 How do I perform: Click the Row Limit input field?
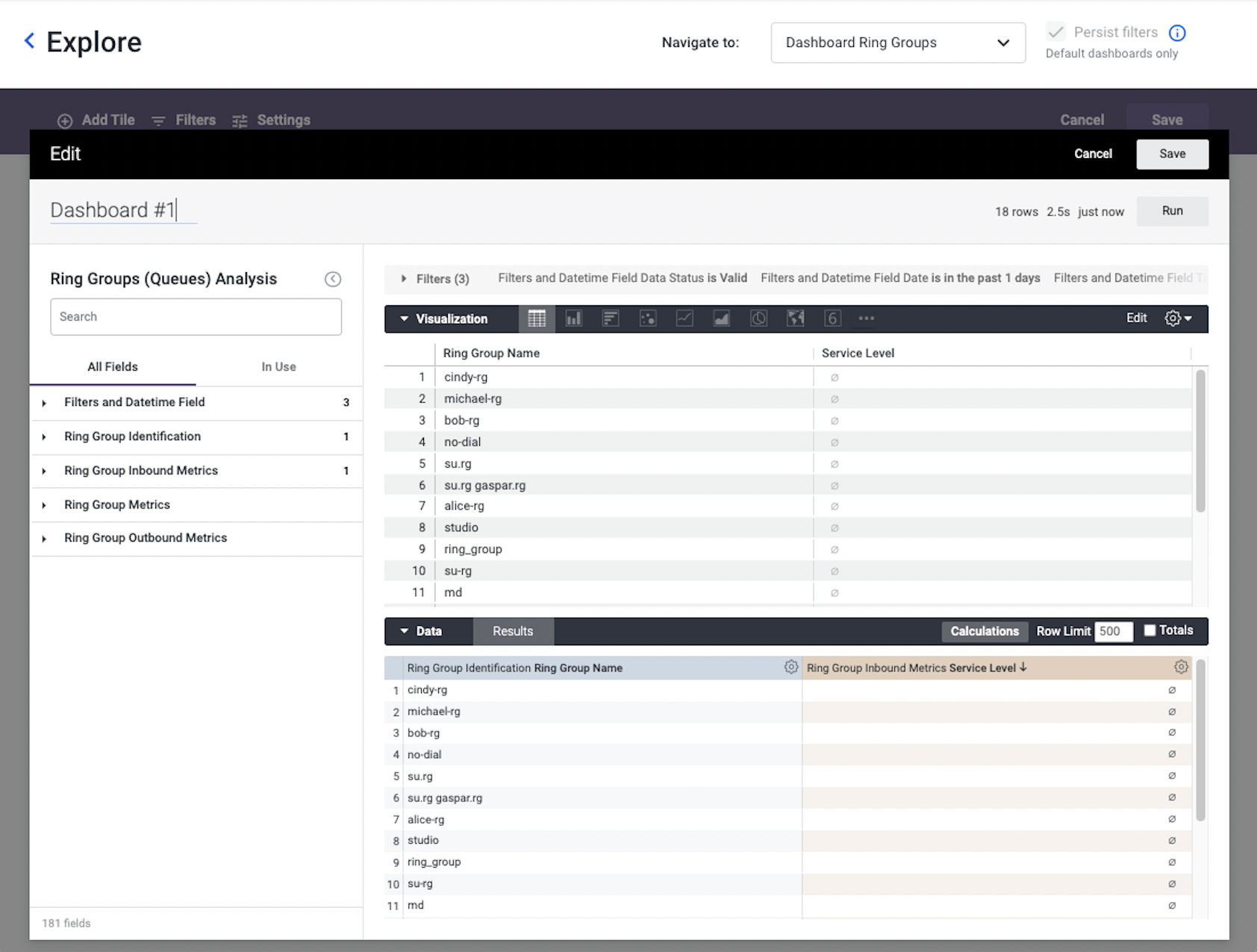(1113, 631)
